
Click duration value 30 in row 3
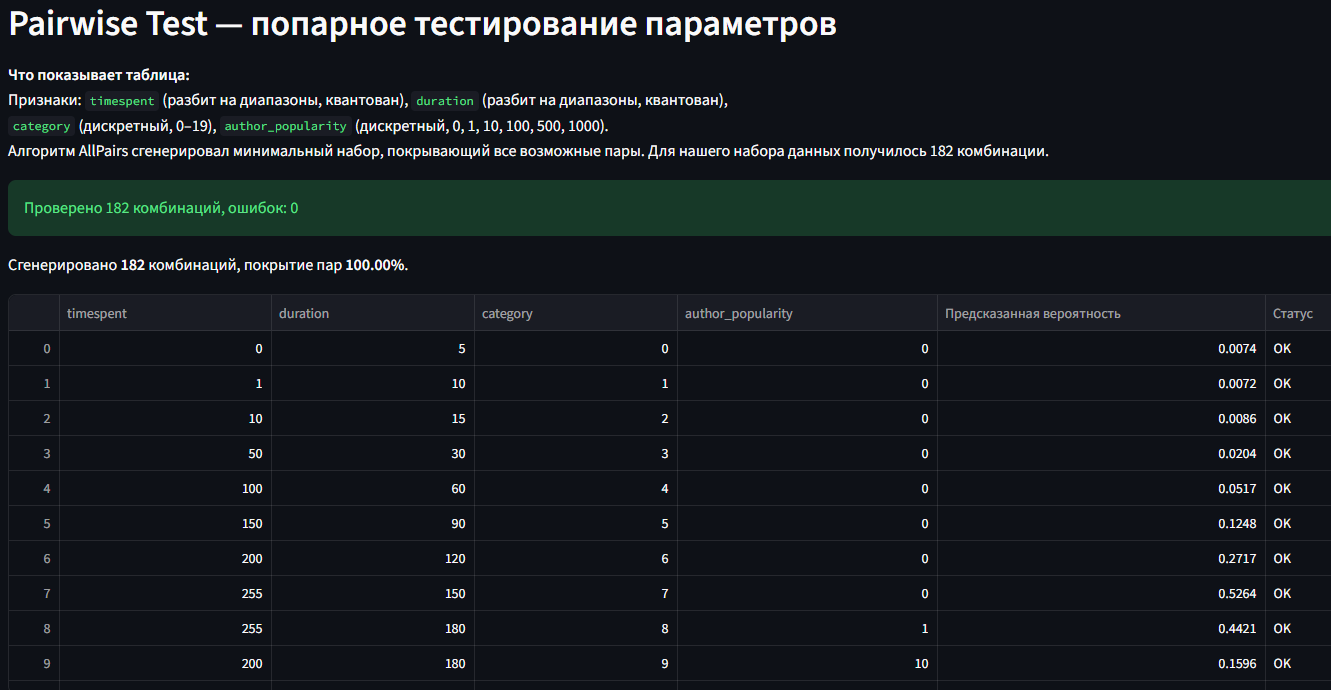coord(373,453)
